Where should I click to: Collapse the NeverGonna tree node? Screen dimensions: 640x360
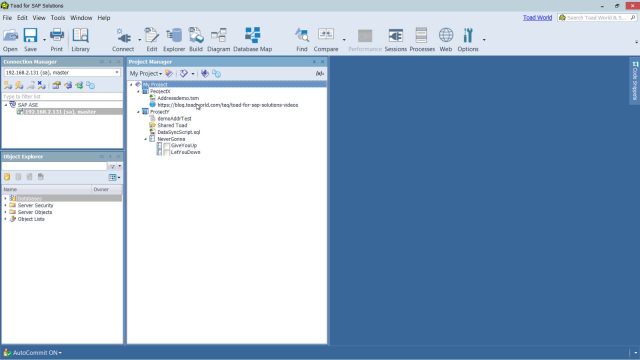tap(145, 139)
